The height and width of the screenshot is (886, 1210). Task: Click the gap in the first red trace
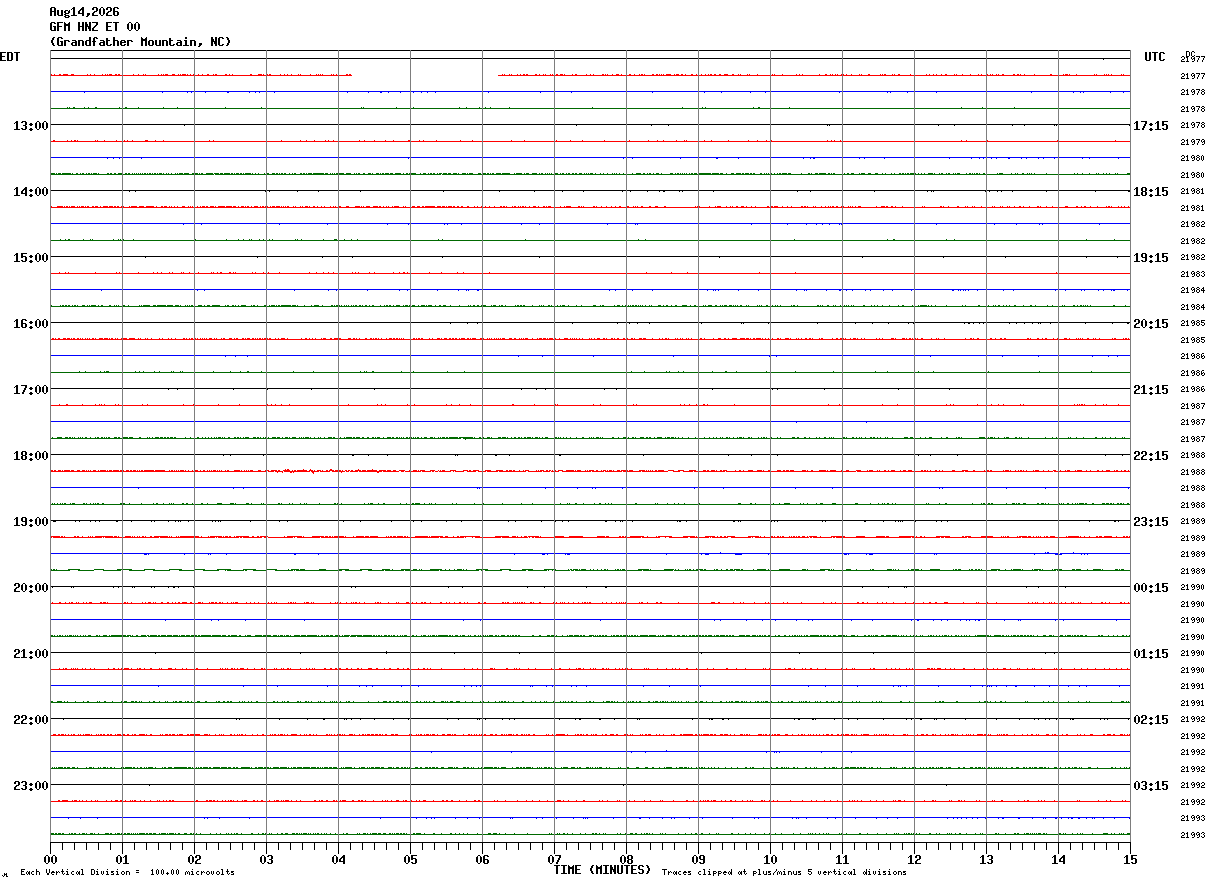click(x=425, y=75)
